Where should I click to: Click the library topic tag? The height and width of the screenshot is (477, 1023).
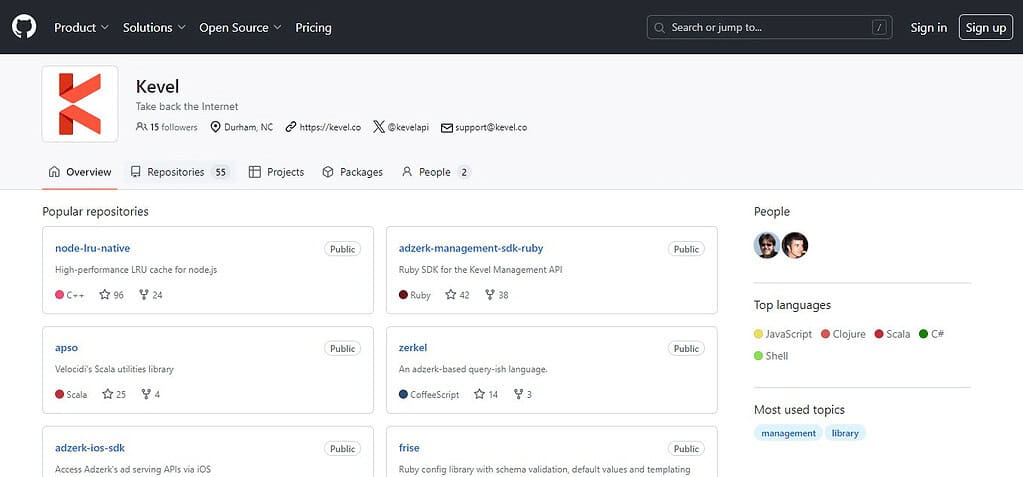point(845,433)
